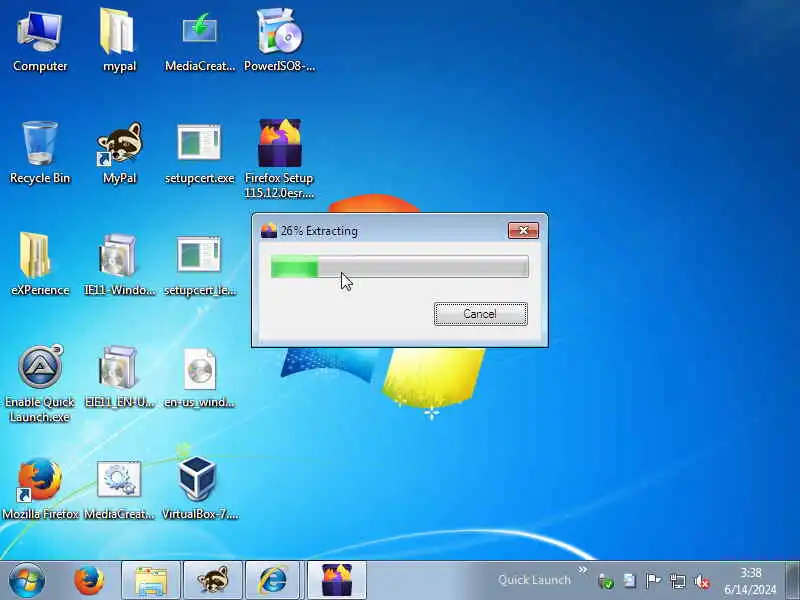800x600 pixels.
Task: Click the muted volume tray icon
Action: click(702, 581)
